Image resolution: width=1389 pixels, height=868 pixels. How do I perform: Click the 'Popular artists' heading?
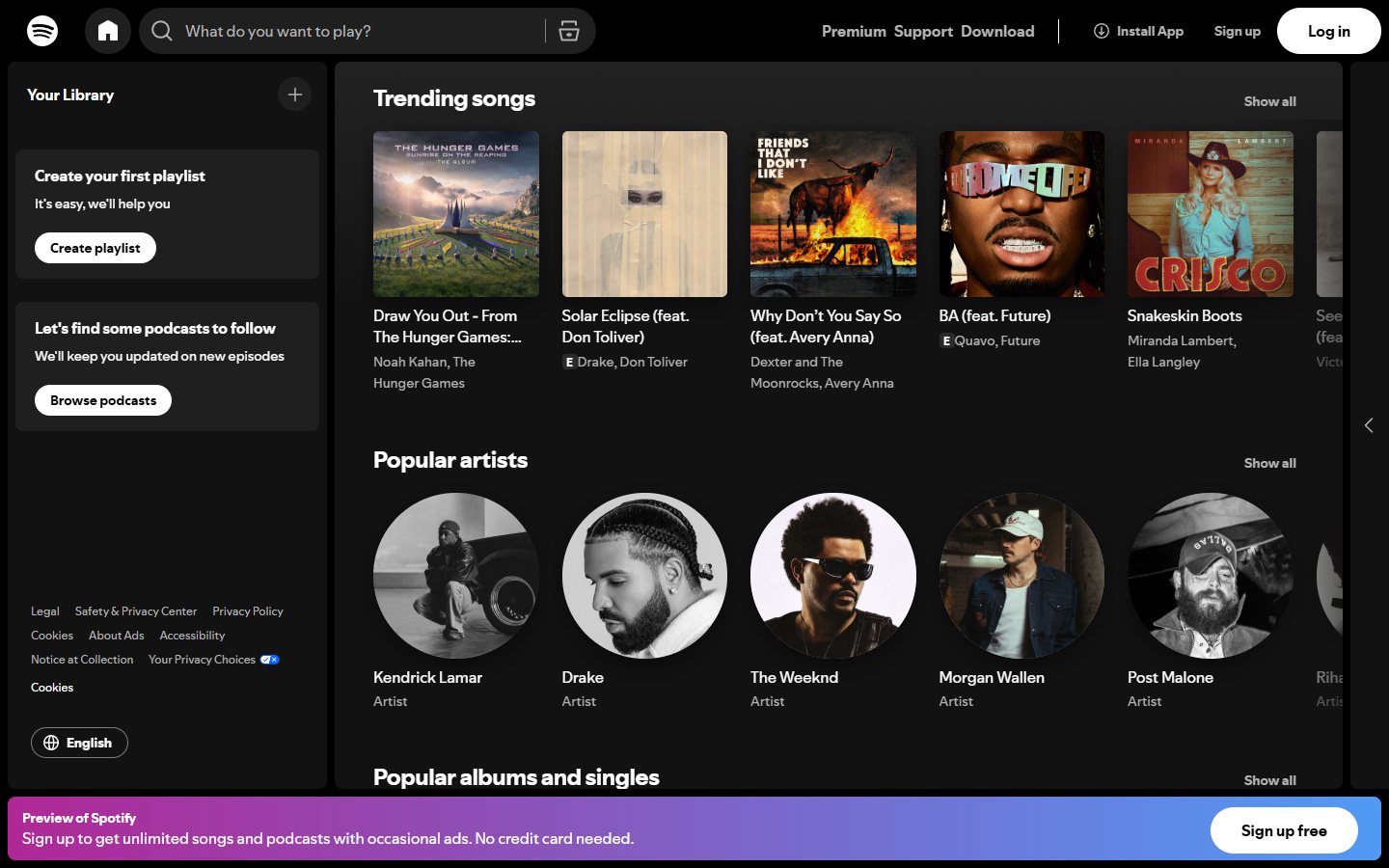450,460
